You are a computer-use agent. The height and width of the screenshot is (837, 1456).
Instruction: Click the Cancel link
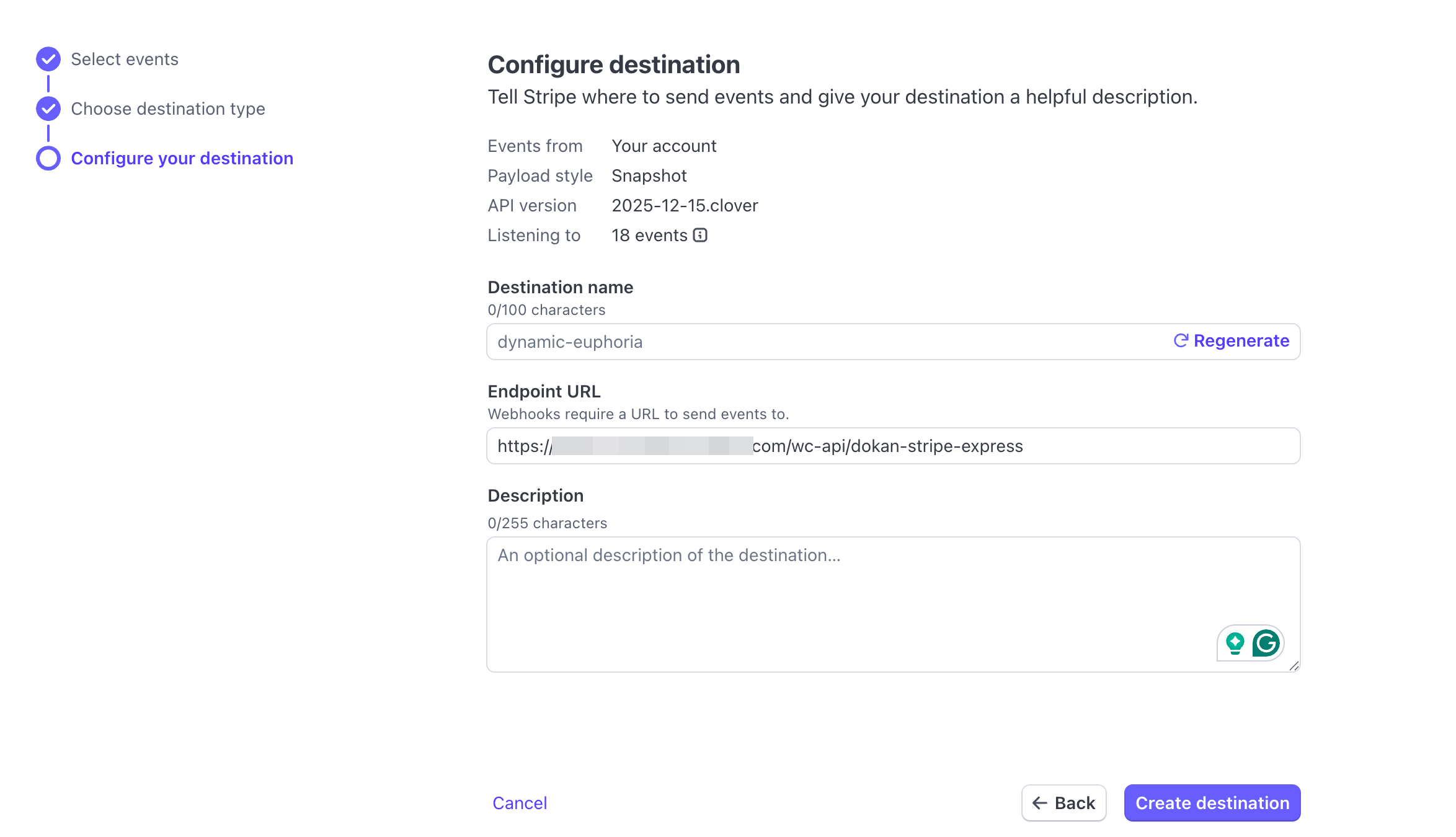(519, 802)
